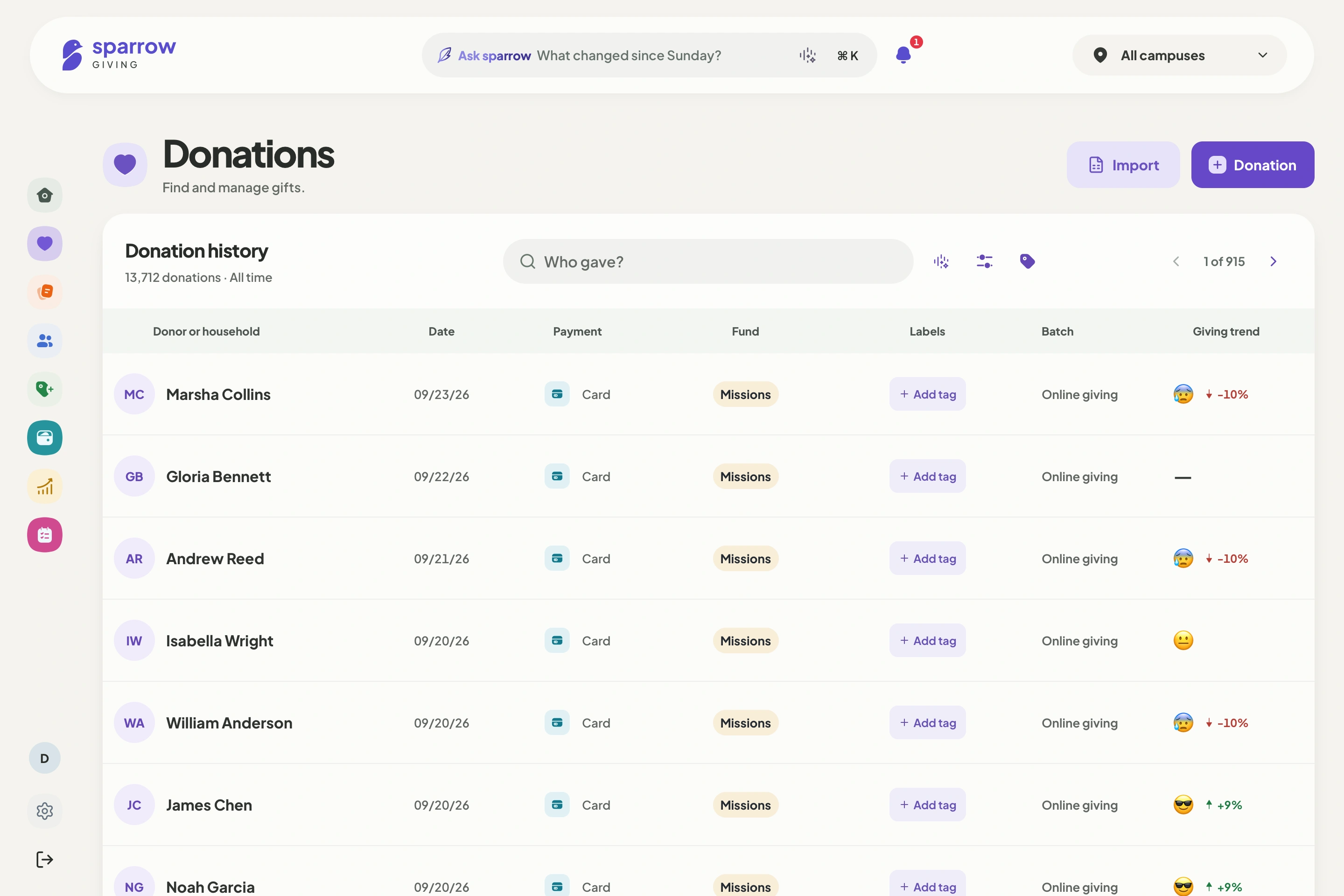Open the orange cards sidebar icon
Viewport: 1344px width, 896px height.
pos(45,292)
